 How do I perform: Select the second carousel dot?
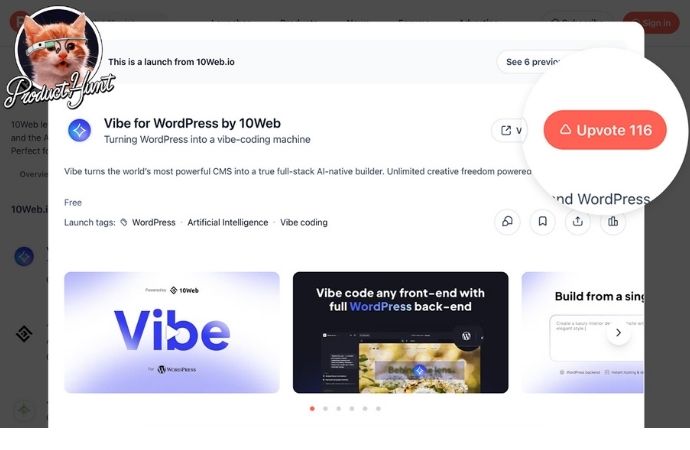point(325,409)
